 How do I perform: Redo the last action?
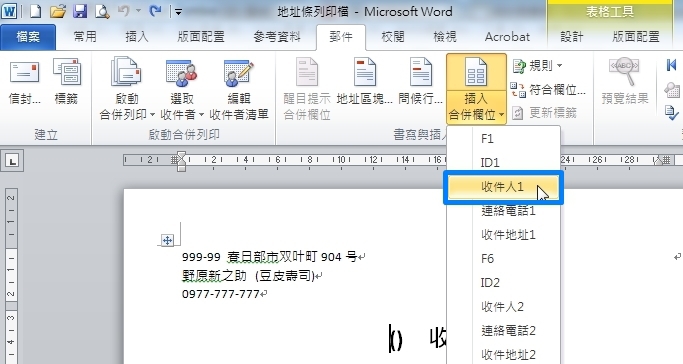click(x=155, y=11)
